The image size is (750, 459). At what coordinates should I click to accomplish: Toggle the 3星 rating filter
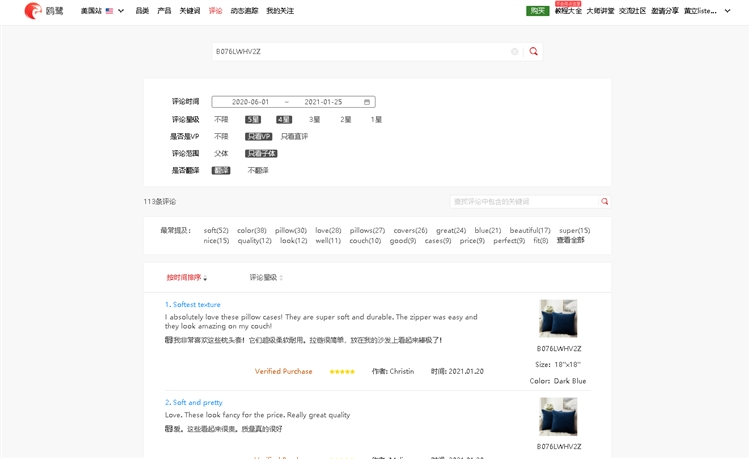click(x=314, y=120)
